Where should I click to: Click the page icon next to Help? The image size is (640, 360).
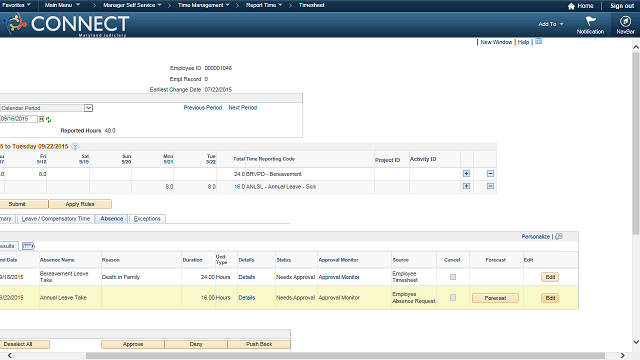[x=538, y=42]
